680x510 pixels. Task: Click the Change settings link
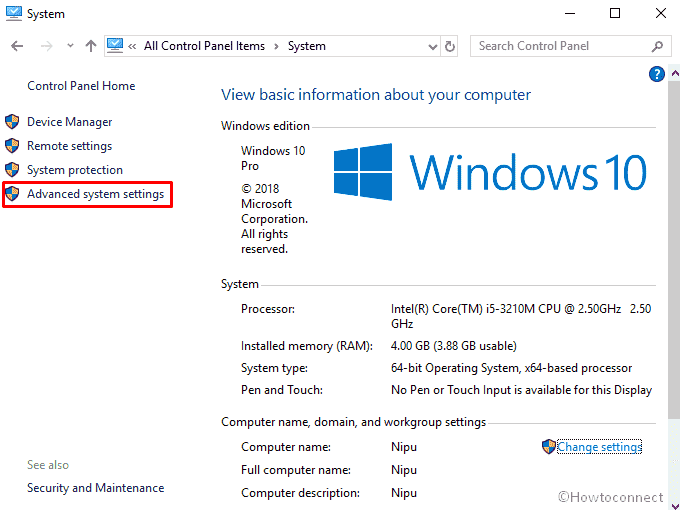[x=599, y=447]
